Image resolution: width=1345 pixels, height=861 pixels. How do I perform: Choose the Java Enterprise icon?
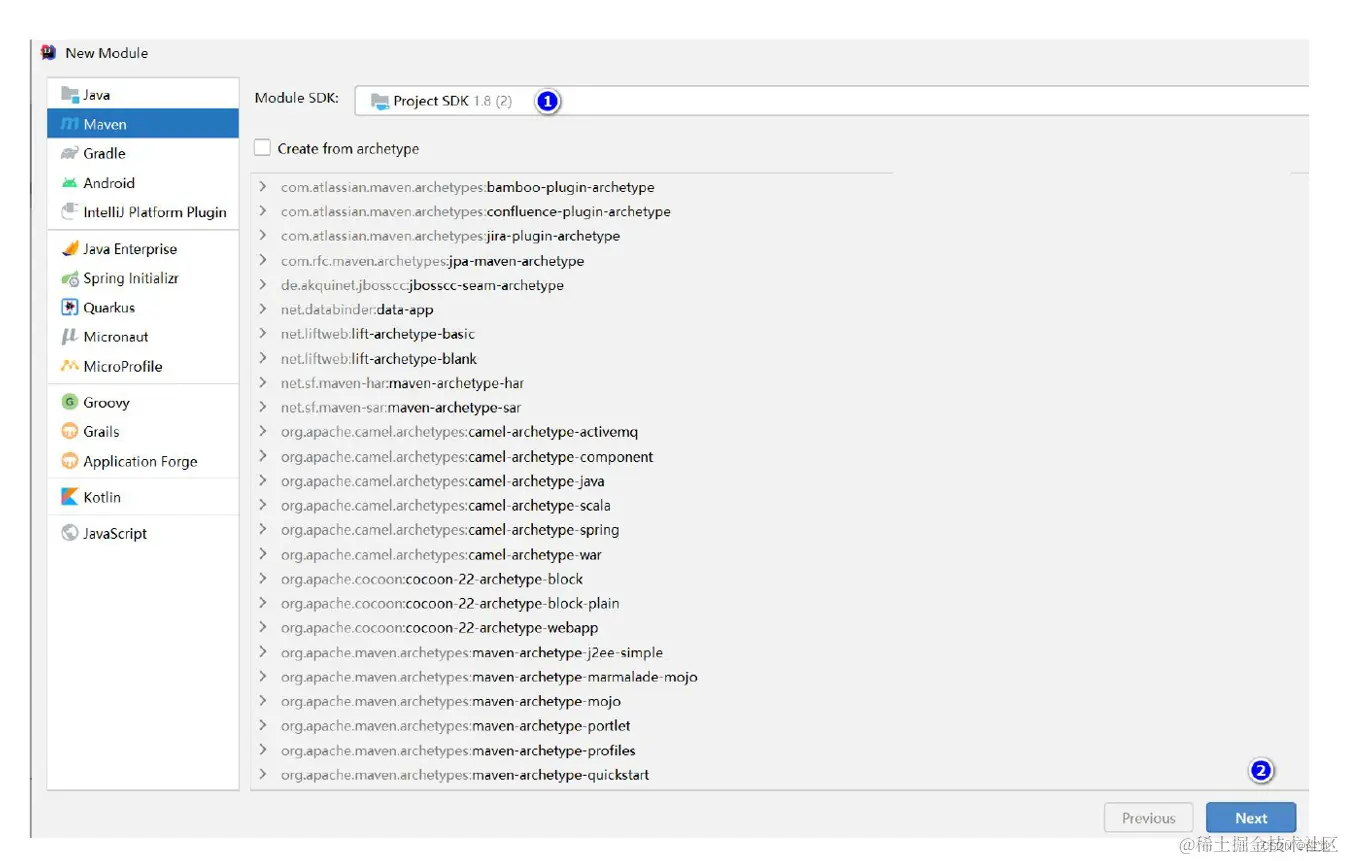pyautogui.click(x=70, y=249)
